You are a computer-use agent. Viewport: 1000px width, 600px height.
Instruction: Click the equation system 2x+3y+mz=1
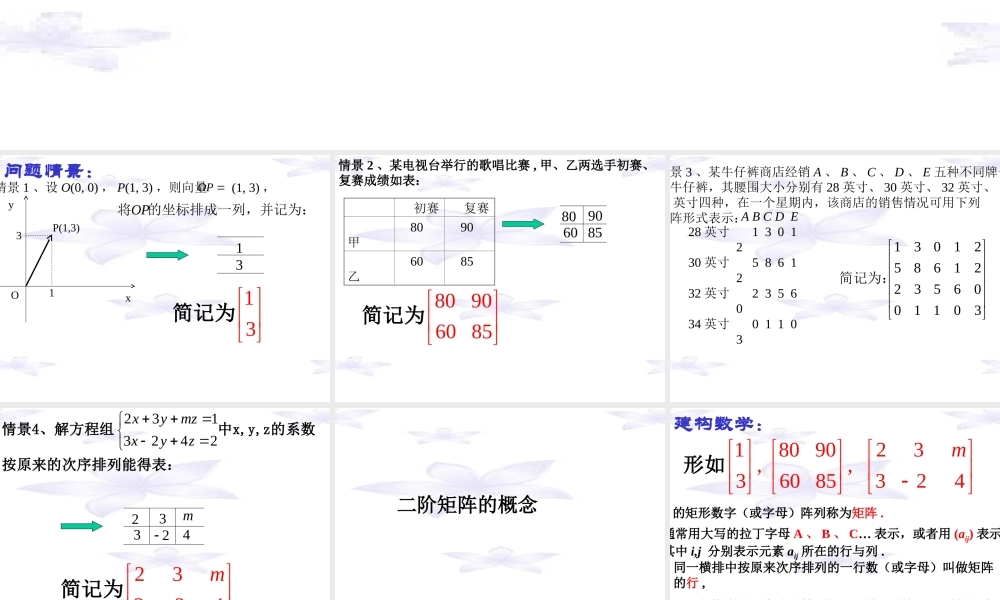coord(169,430)
